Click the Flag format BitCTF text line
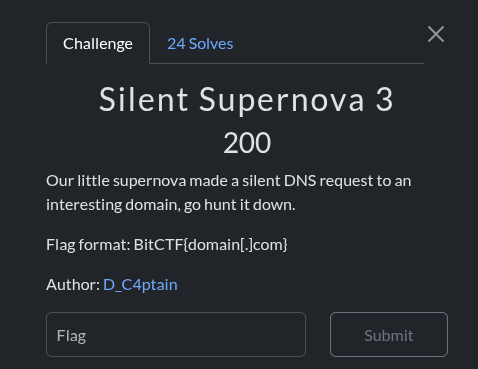The image size is (478, 369). [167, 245]
